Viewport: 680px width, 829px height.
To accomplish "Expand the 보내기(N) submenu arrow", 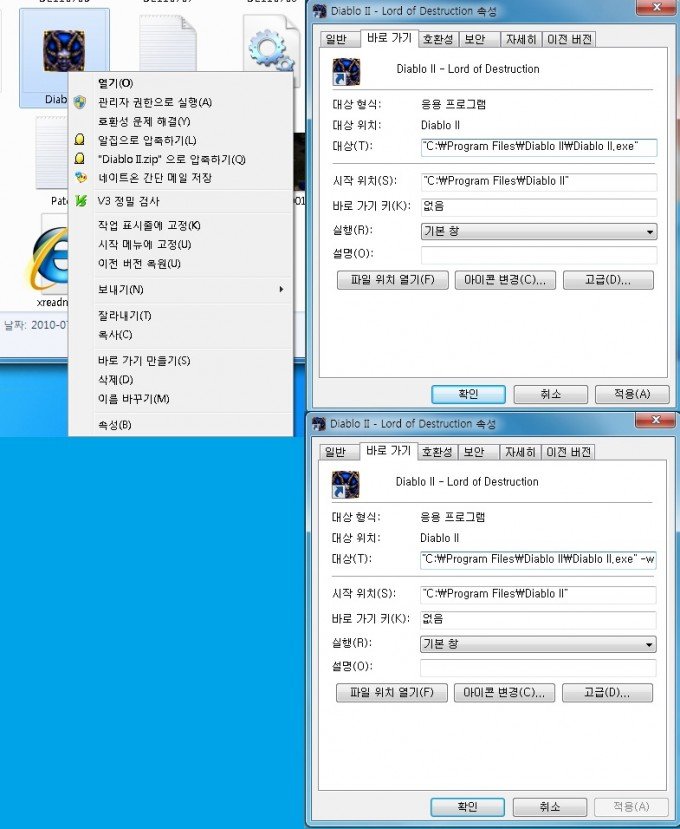I will 281,289.
